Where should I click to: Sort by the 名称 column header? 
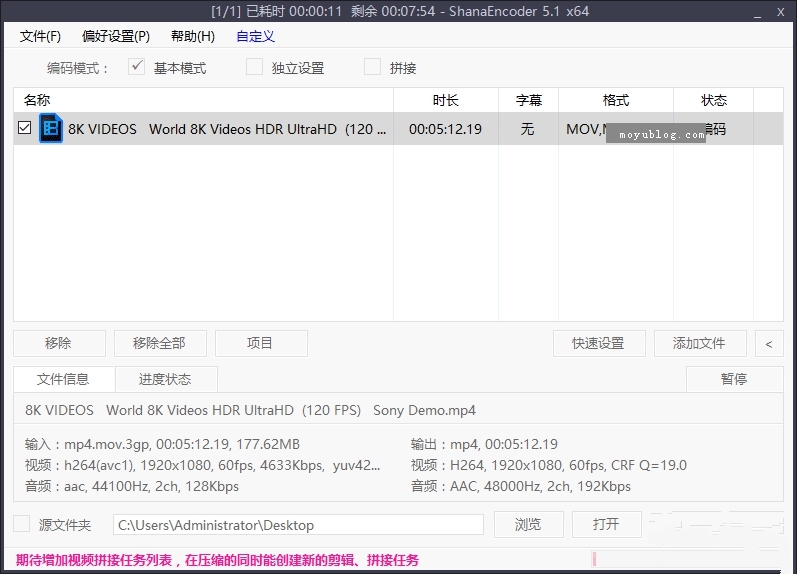(x=203, y=100)
